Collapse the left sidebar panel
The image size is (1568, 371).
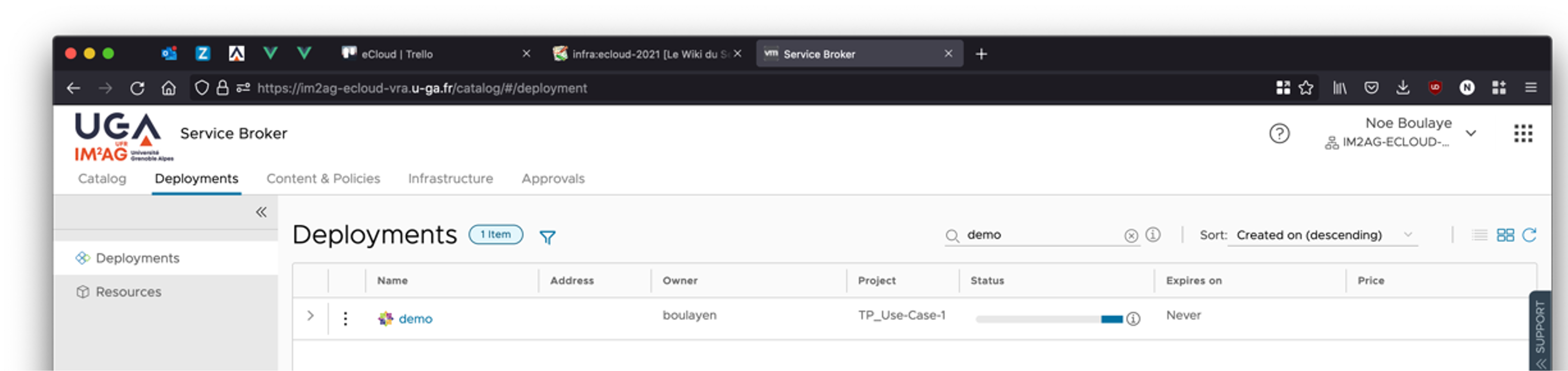pyautogui.click(x=261, y=212)
